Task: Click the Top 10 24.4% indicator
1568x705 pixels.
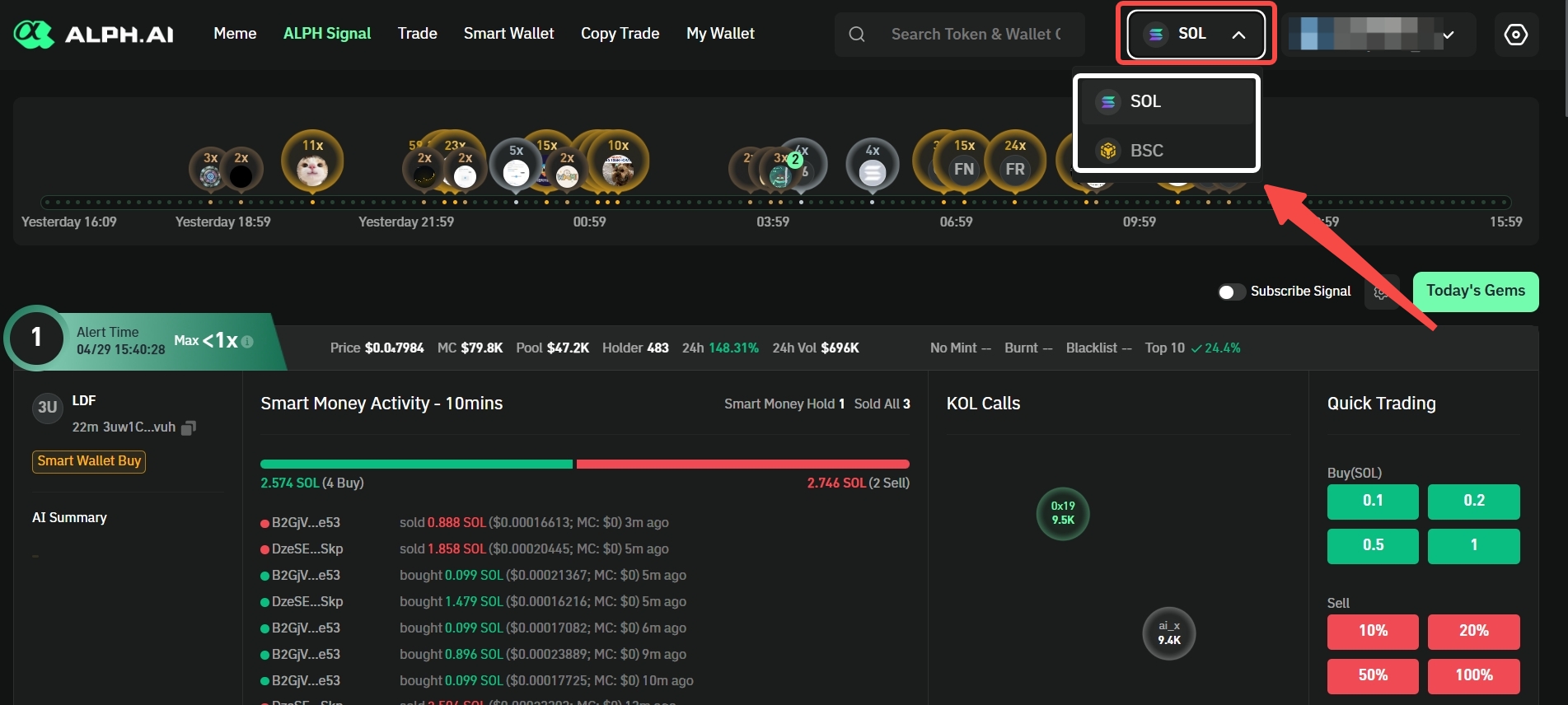Action: (1193, 348)
